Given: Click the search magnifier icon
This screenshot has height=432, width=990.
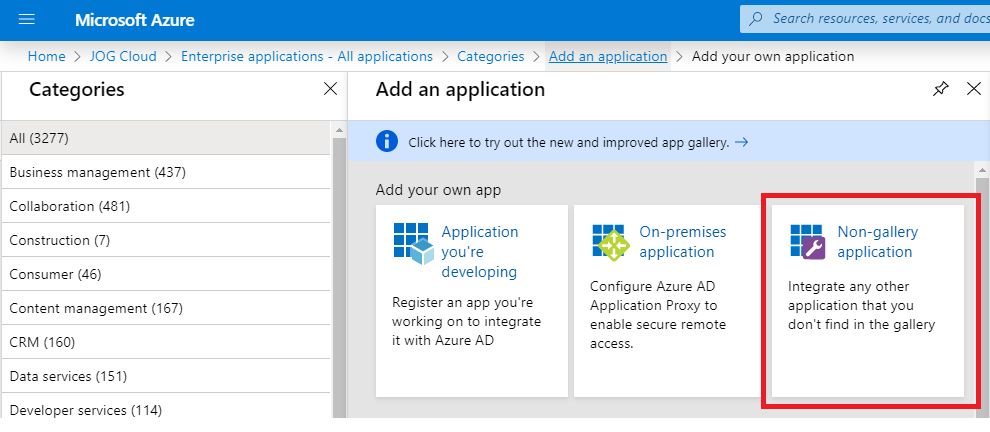Looking at the screenshot, I should coord(756,19).
